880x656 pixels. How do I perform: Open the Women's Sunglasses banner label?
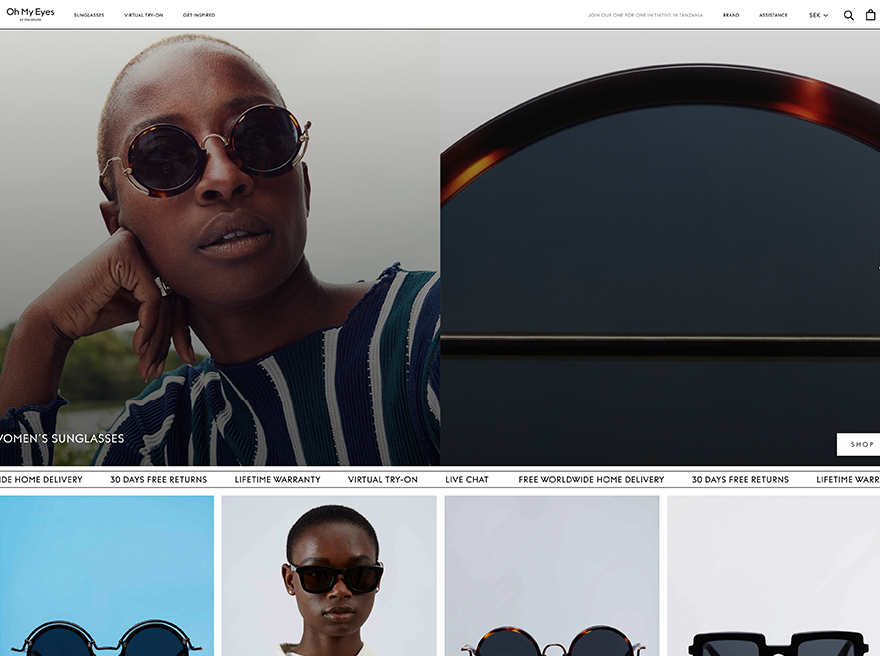pyautogui.click(x=61, y=438)
